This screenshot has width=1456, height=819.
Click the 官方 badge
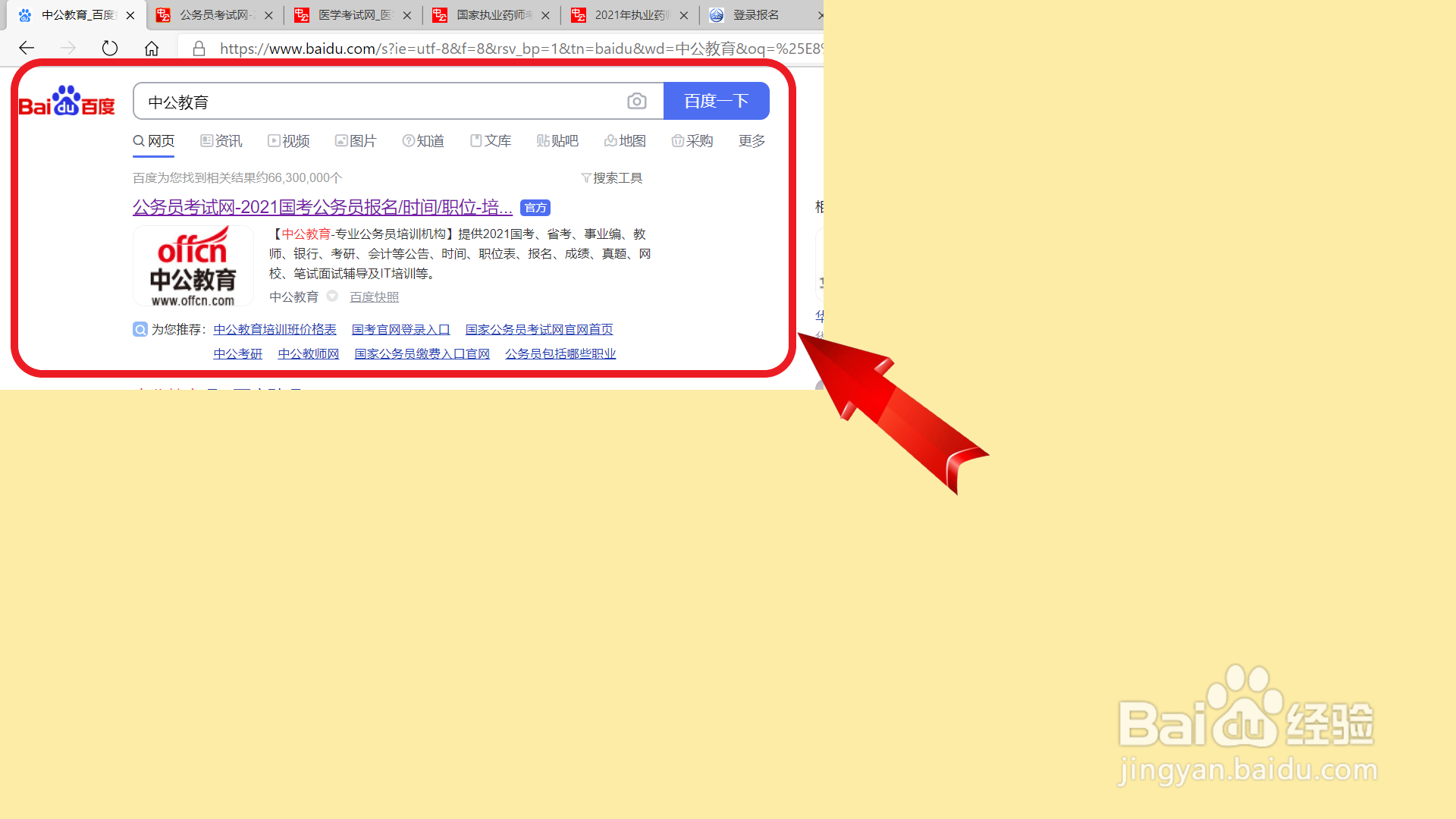[x=535, y=208]
